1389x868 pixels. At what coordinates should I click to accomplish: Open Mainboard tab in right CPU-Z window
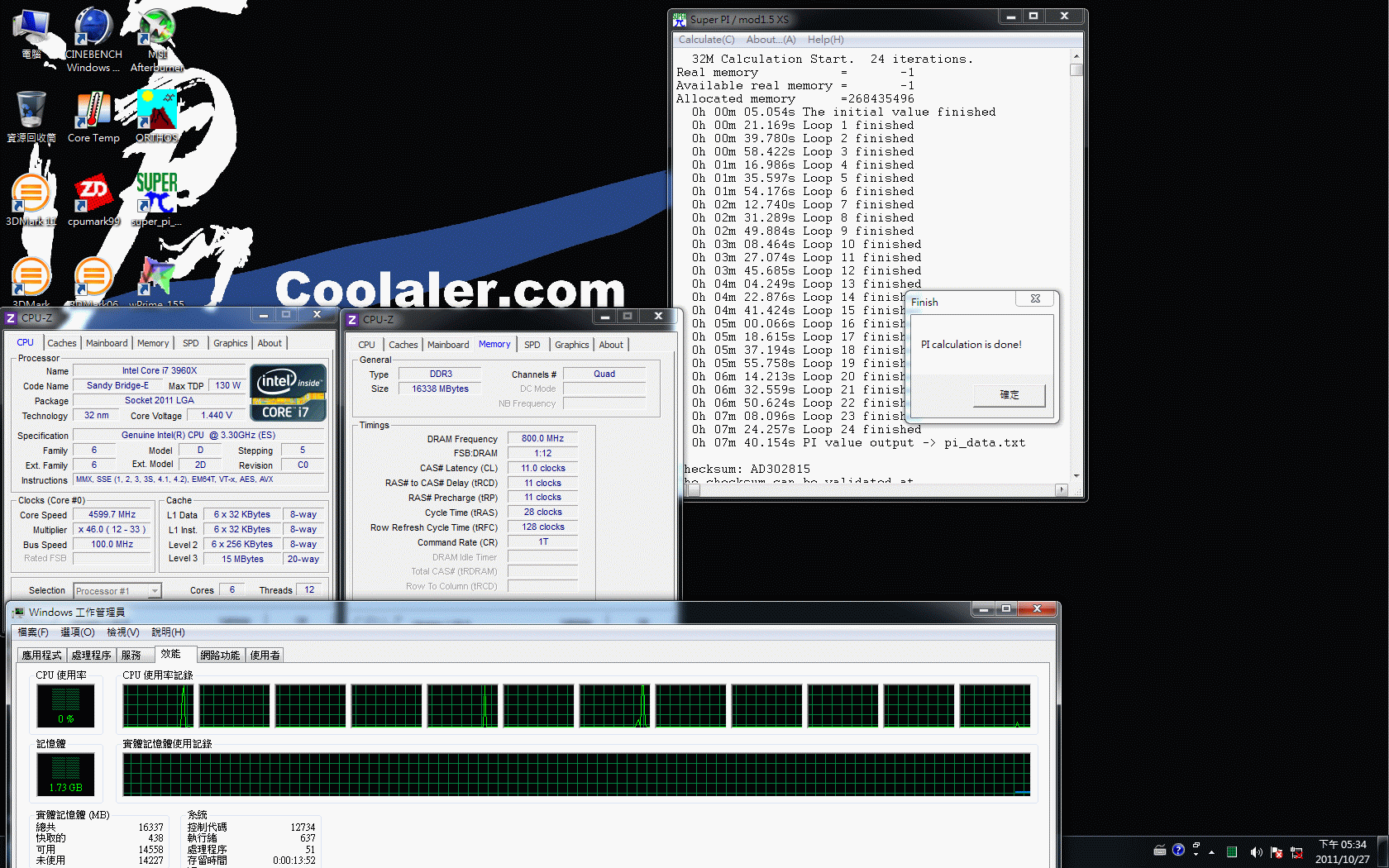click(x=448, y=345)
